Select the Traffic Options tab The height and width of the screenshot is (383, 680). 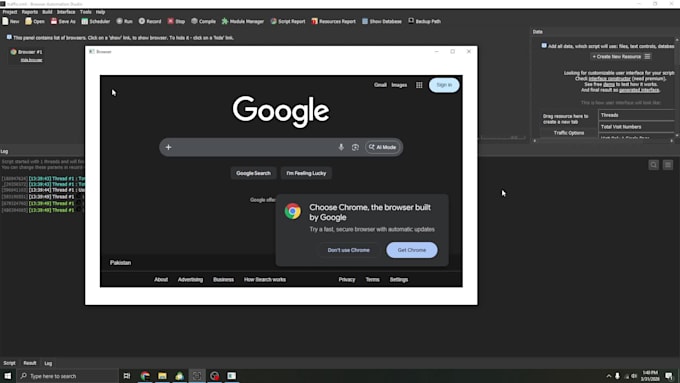(569, 133)
